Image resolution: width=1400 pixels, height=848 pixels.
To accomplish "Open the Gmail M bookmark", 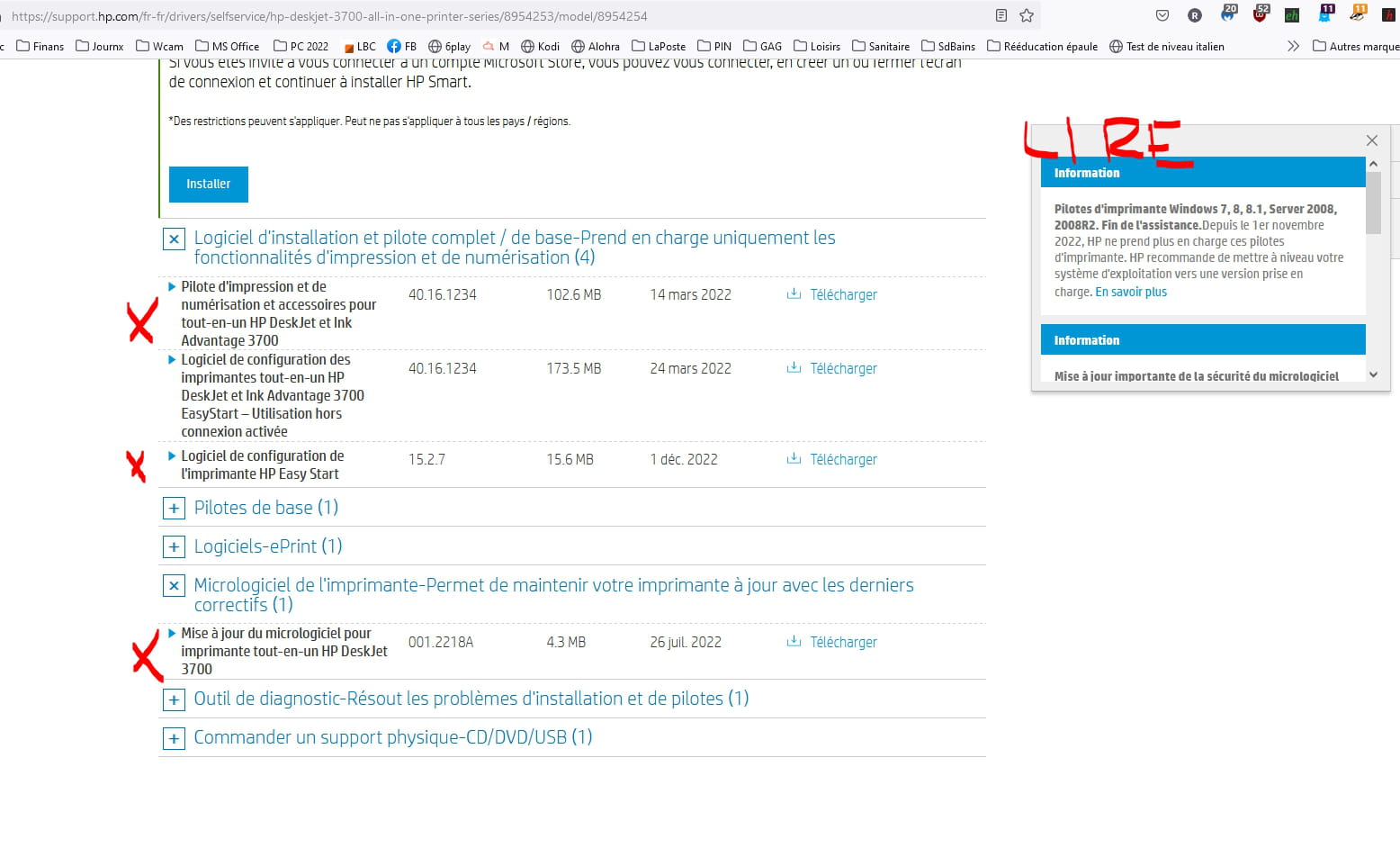I will pyautogui.click(x=496, y=46).
